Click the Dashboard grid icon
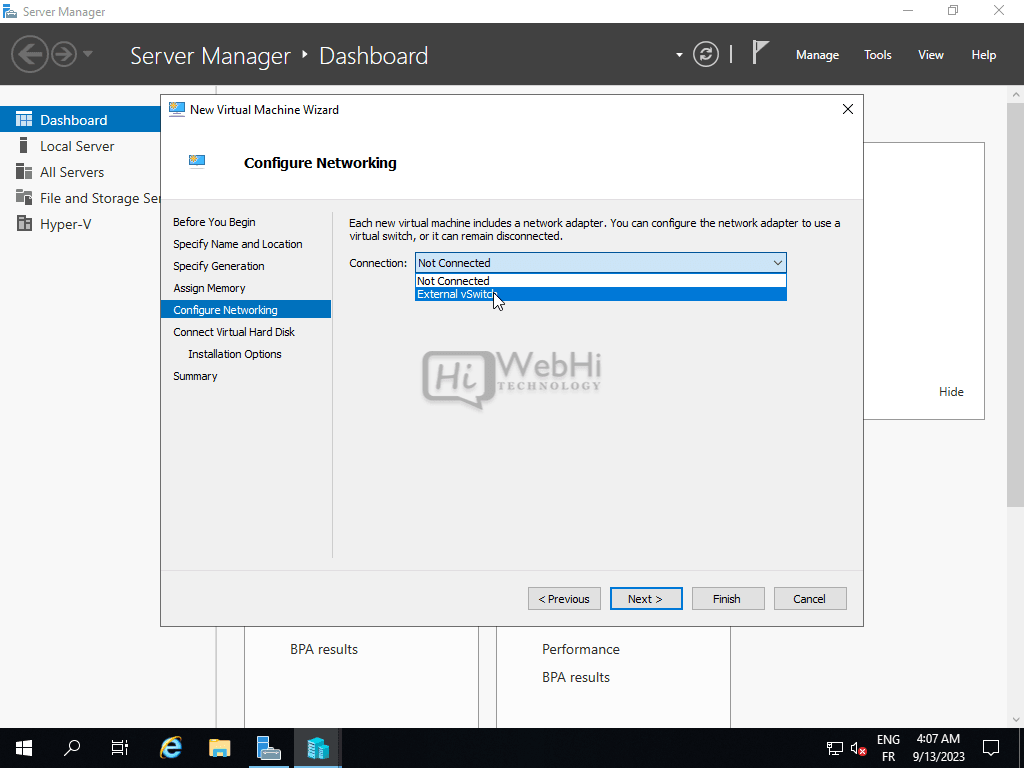 [24, 119]
